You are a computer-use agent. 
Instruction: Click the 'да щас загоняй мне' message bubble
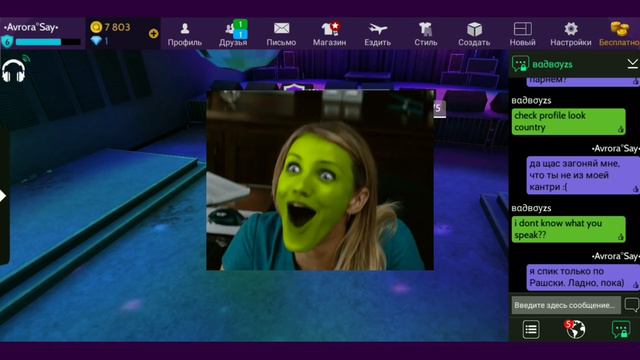point(583,175)
